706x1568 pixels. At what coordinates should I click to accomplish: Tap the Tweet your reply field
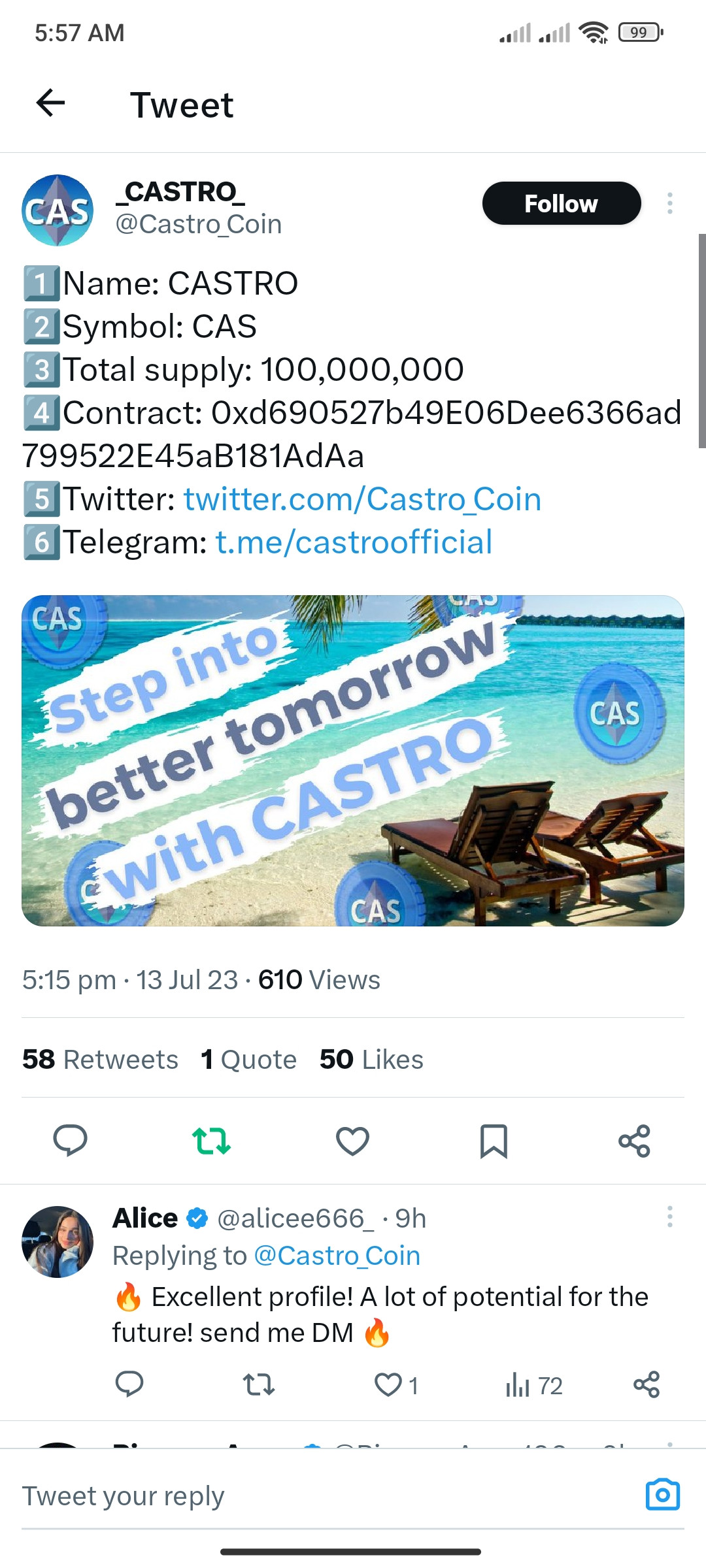click(x=327, y=1495)
